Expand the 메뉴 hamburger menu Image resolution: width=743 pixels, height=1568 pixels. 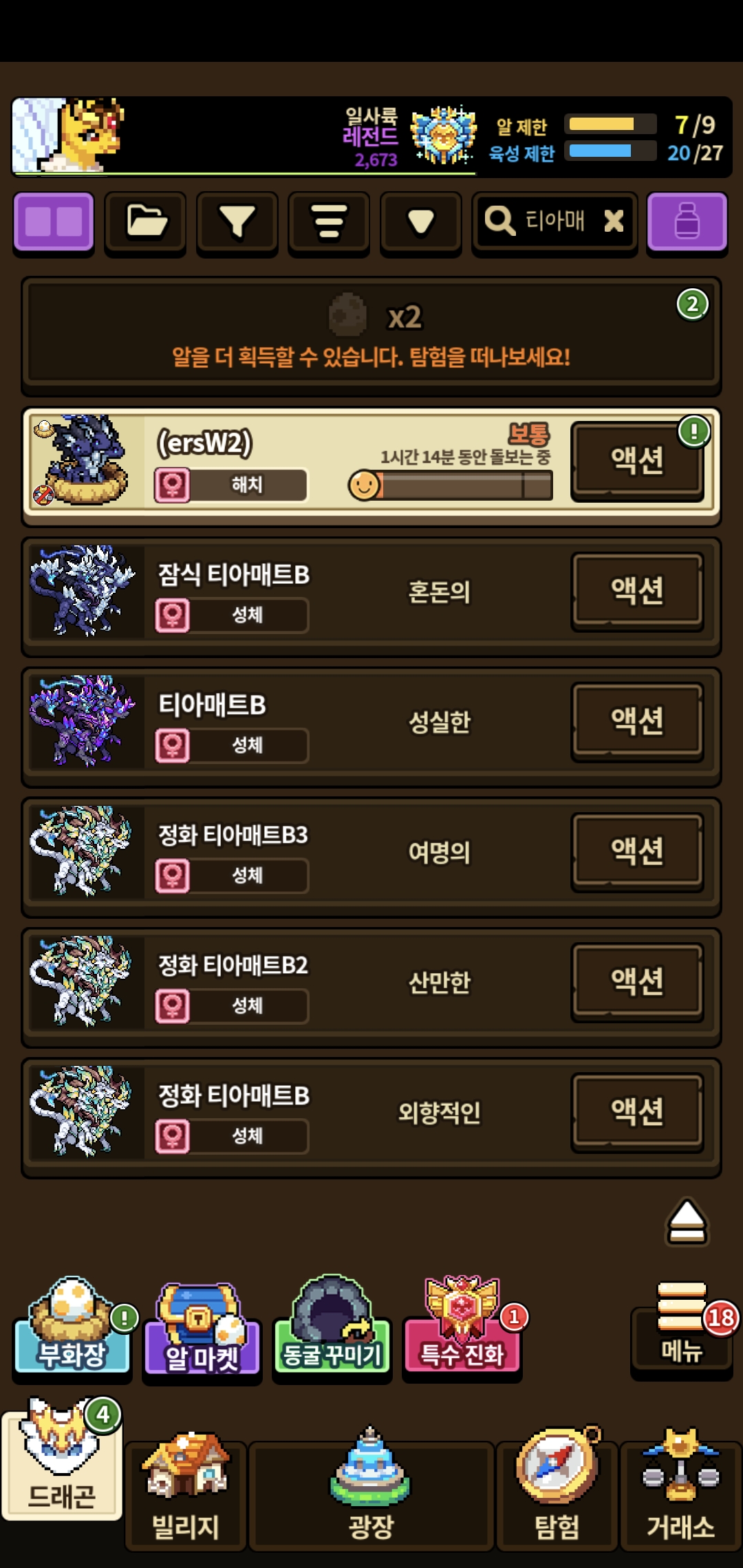(x=681, y=1327)
